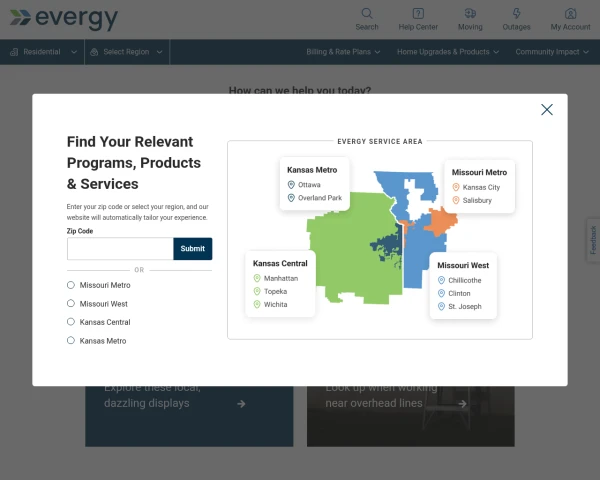
Task: Expand Community Impact menu
Action: 552,52
